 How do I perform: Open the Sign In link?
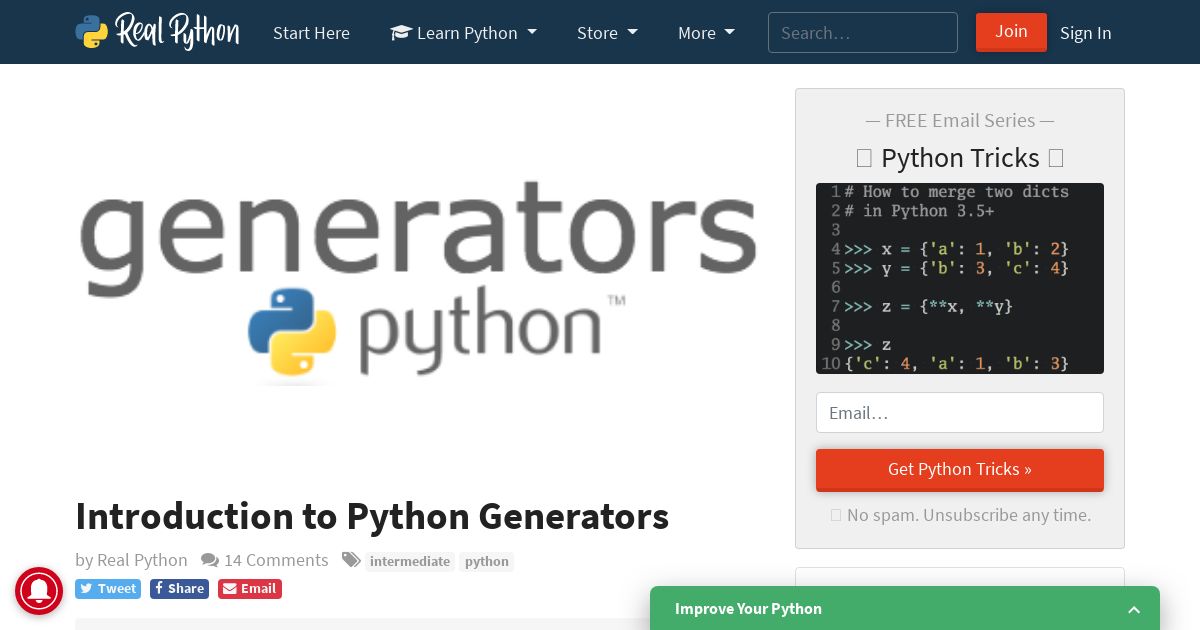1085,33
